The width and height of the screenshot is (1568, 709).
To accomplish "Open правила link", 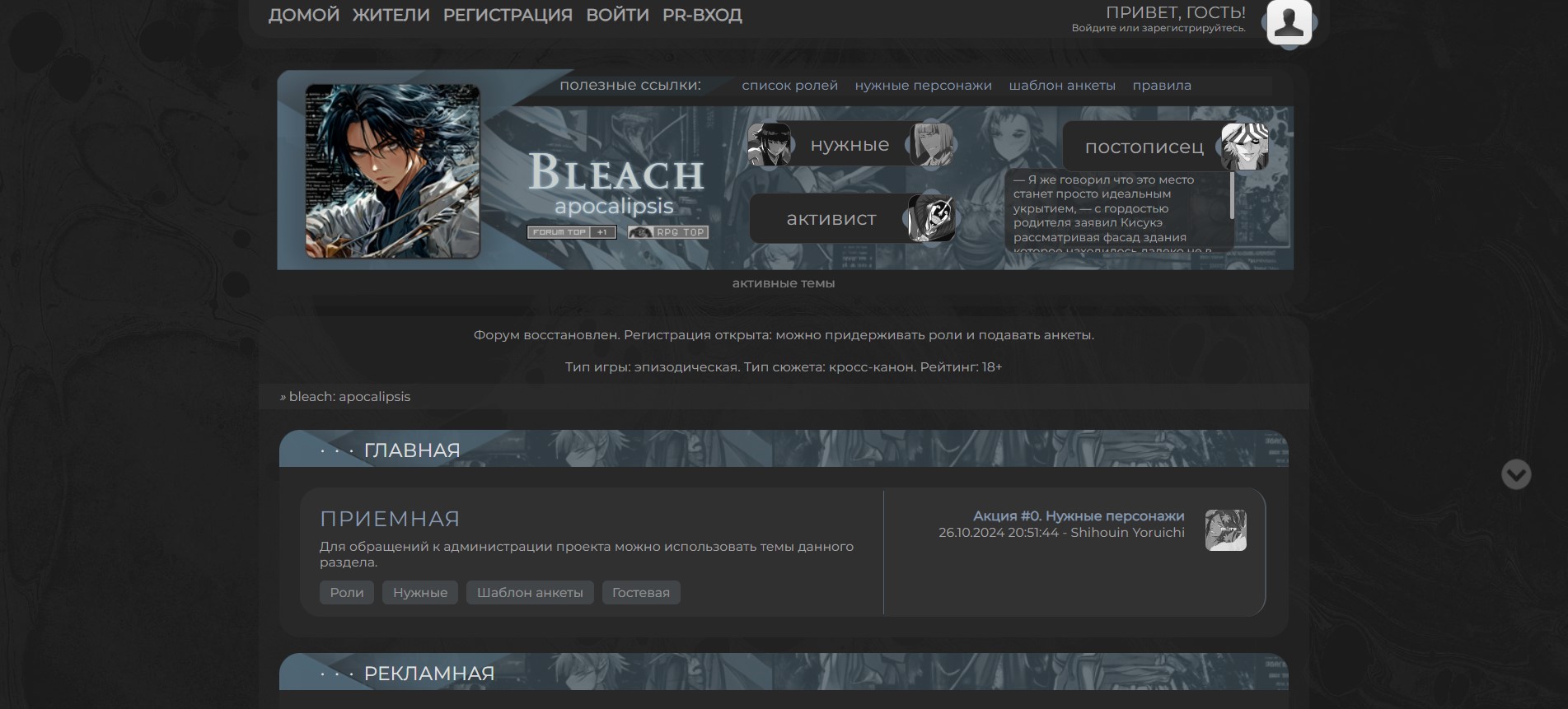I will pos(1162,86).
